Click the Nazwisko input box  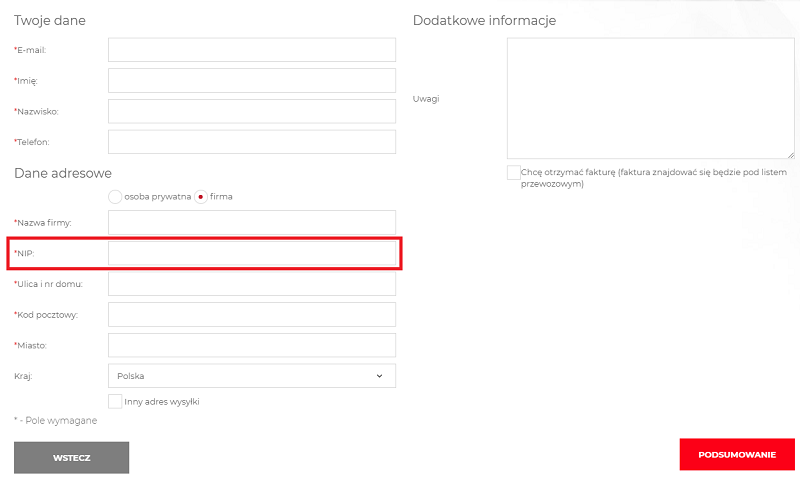pyautogui.click(x=251, y=112)
